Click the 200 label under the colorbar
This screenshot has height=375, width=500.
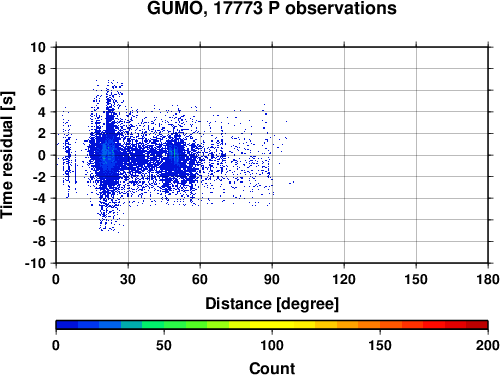[488, 345]
